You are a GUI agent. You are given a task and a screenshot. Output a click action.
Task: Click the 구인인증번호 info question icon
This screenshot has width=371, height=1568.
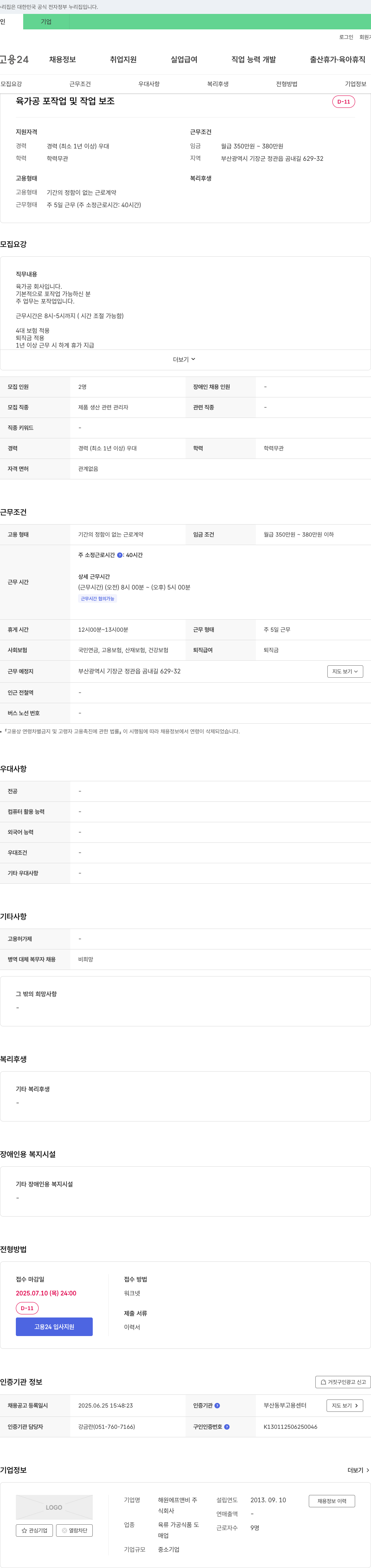click(x=227, y=1427)
